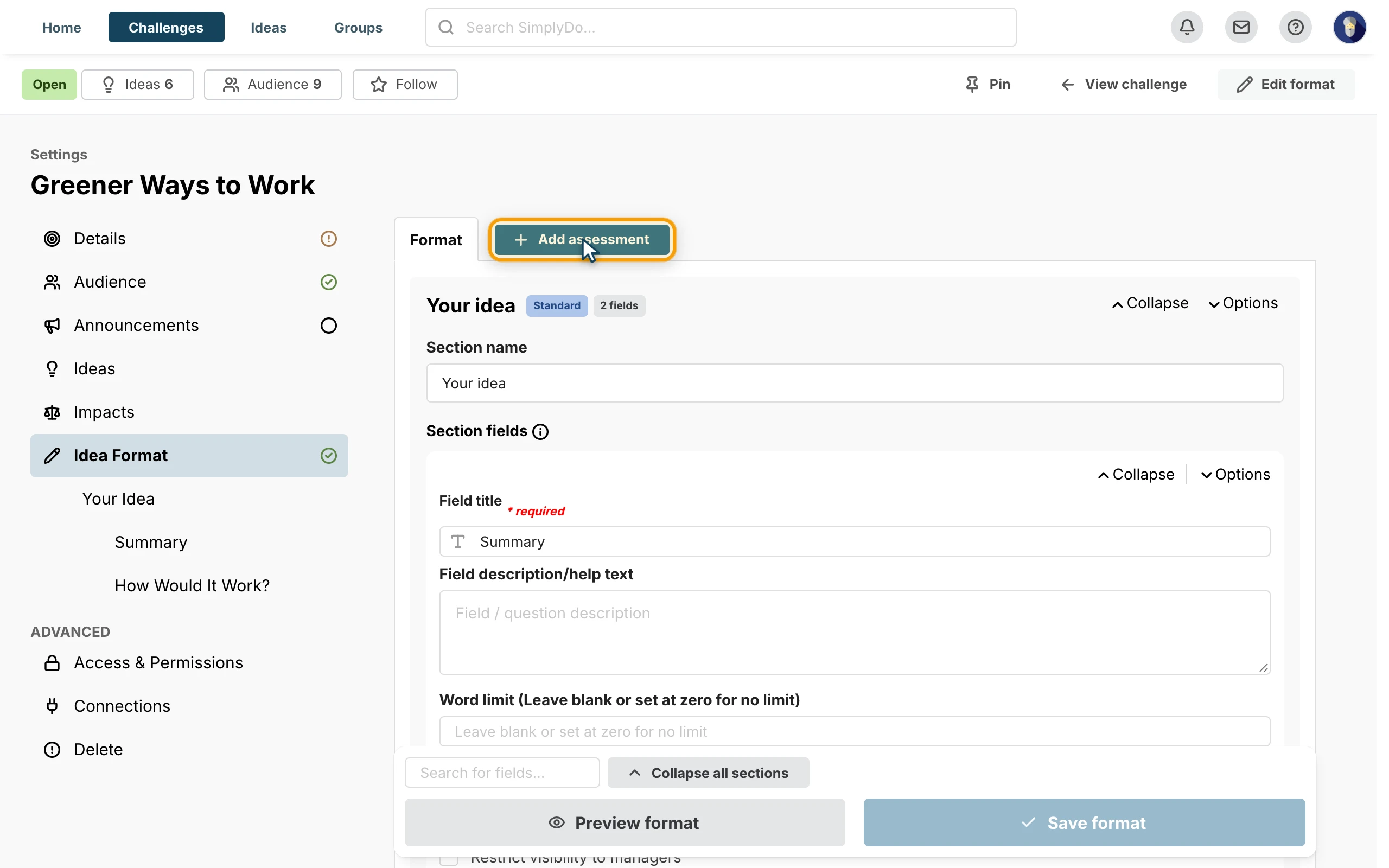Viewport: 1389px width, 868px height.
Task: Click the green check beside Idea Format
Action: [328, 455]
